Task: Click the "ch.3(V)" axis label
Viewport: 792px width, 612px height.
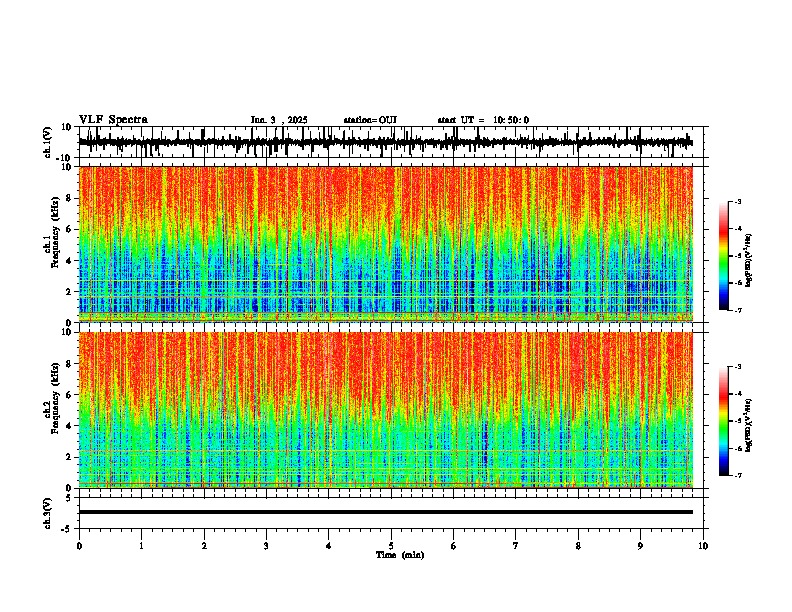Action: 48,513
